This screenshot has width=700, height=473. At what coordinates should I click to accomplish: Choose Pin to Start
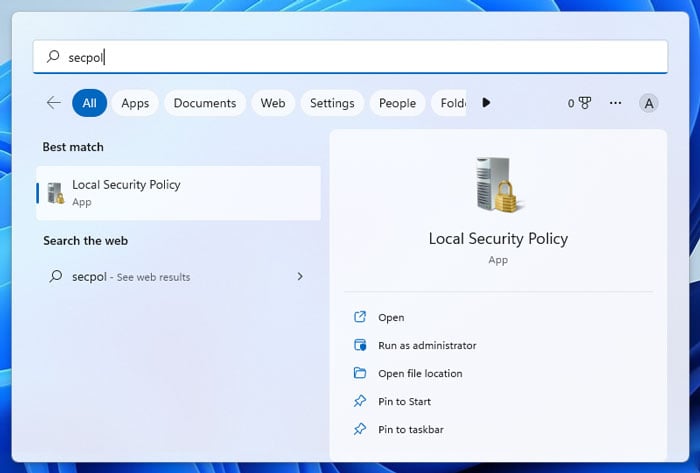click(x=404, y=402)
